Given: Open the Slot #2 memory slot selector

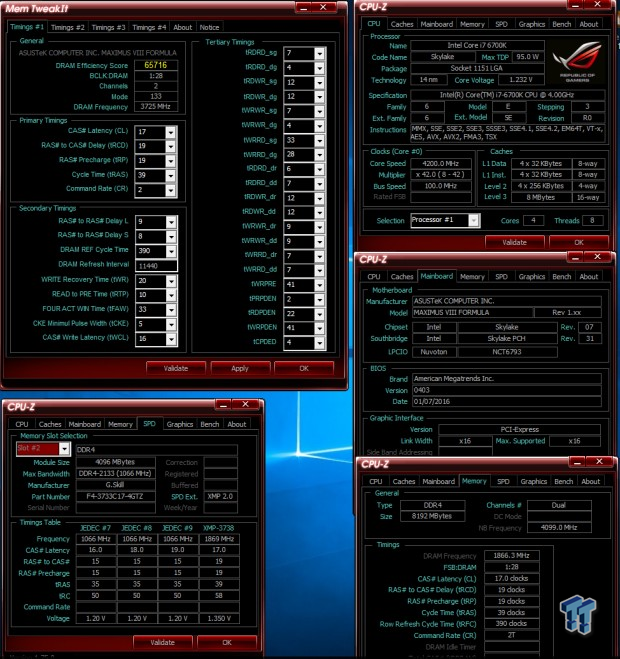Looking at the screenshot, I should (x=64, y=449).
